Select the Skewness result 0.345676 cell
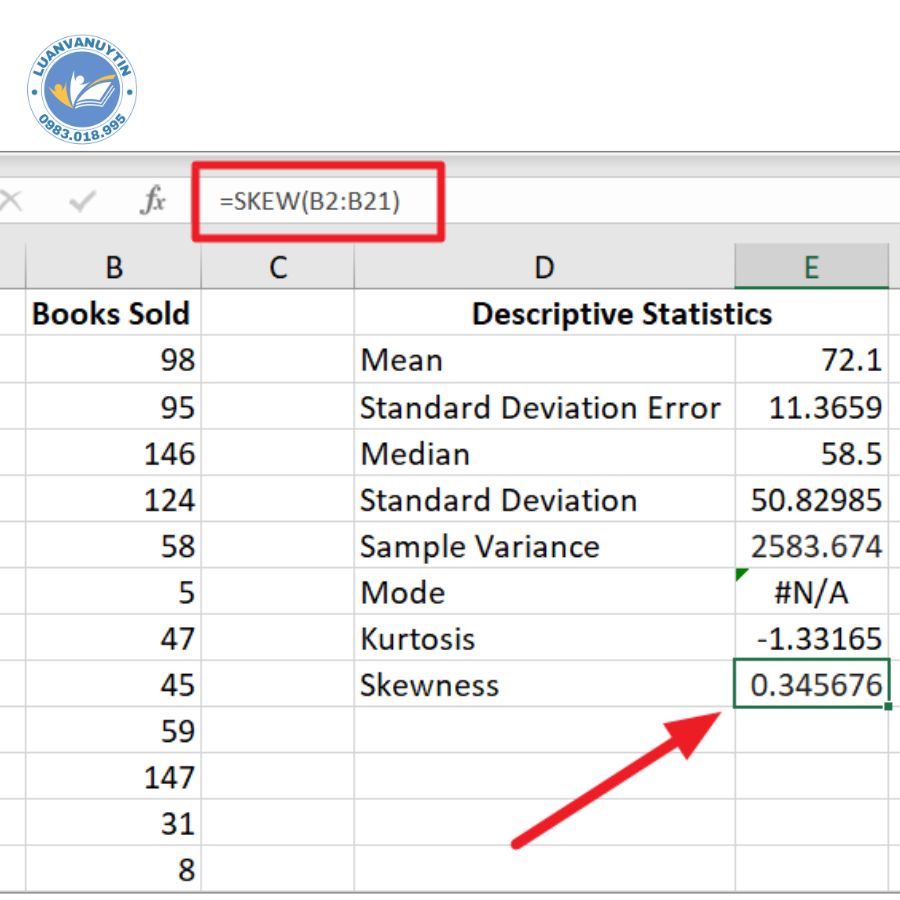The width and height of the screenshot is (900, 900). click(811, 685)
